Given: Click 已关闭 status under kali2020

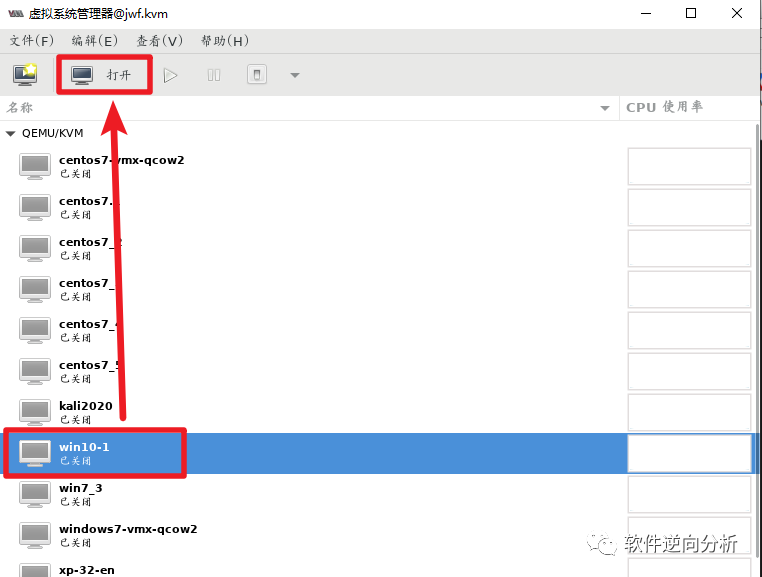Looking at the screenshot, I should [x=75, y=420].
